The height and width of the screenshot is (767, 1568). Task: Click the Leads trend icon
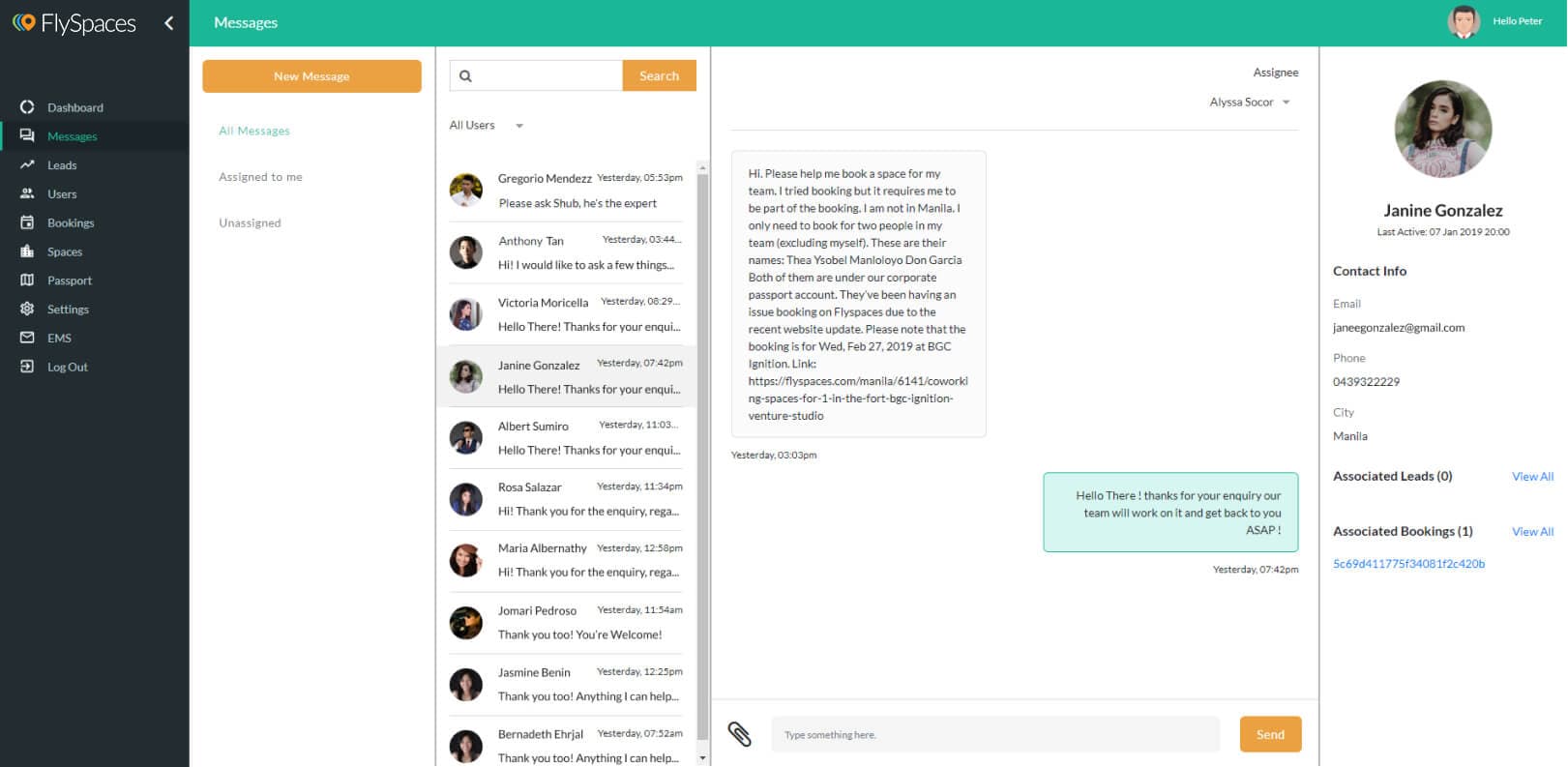(27, 165)
